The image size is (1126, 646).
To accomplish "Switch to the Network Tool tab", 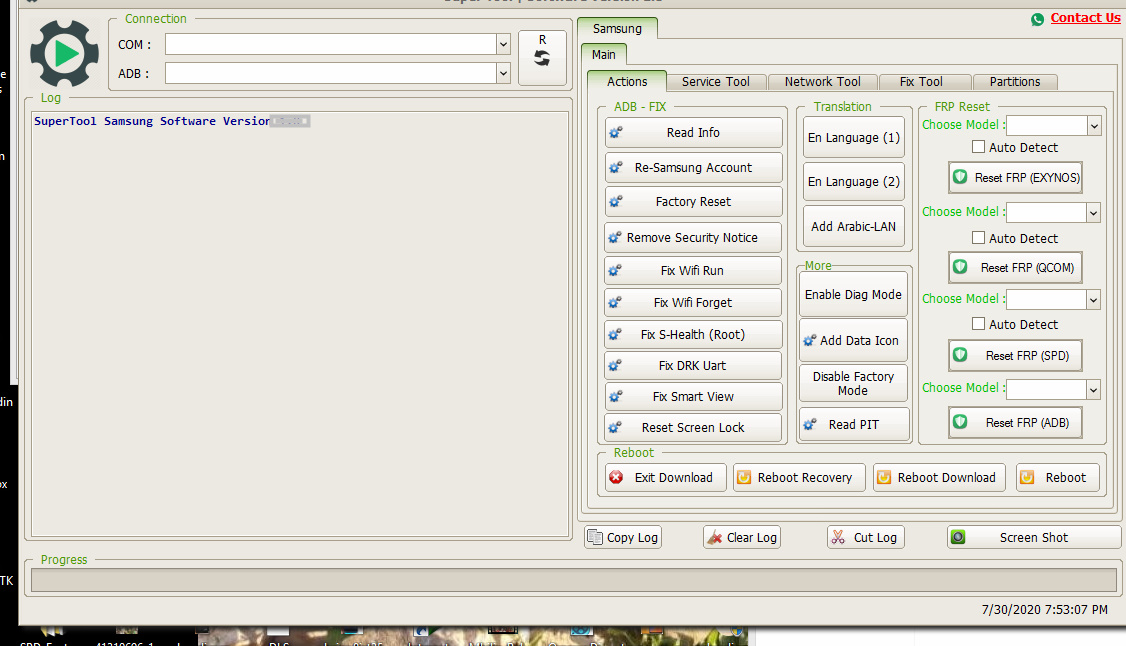I will point(822,82).
